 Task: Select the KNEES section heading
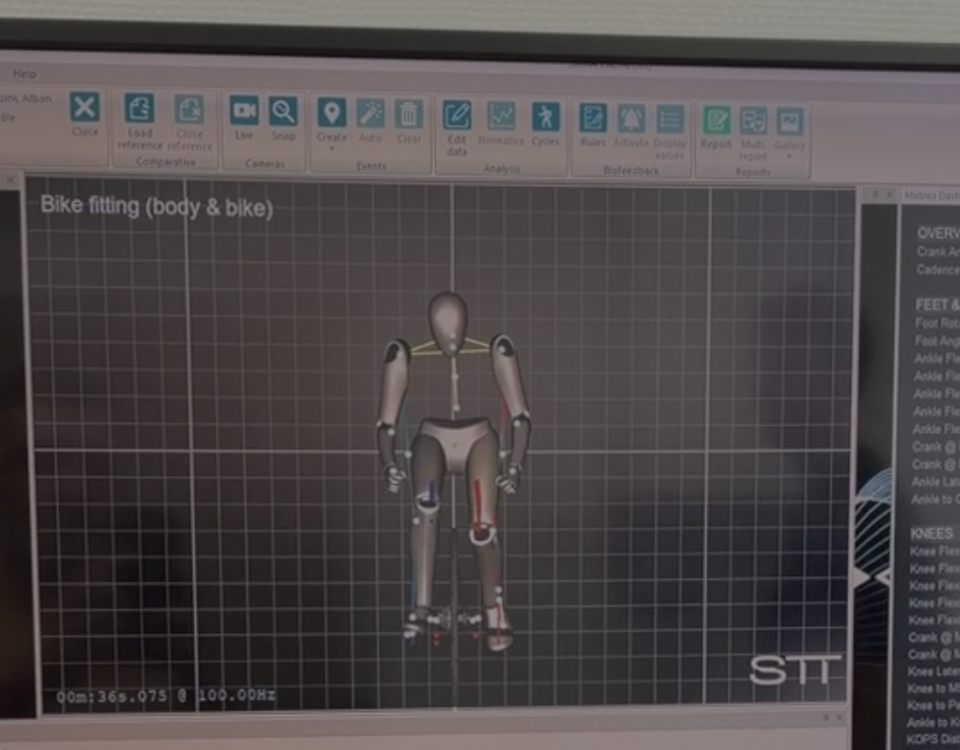931,533
